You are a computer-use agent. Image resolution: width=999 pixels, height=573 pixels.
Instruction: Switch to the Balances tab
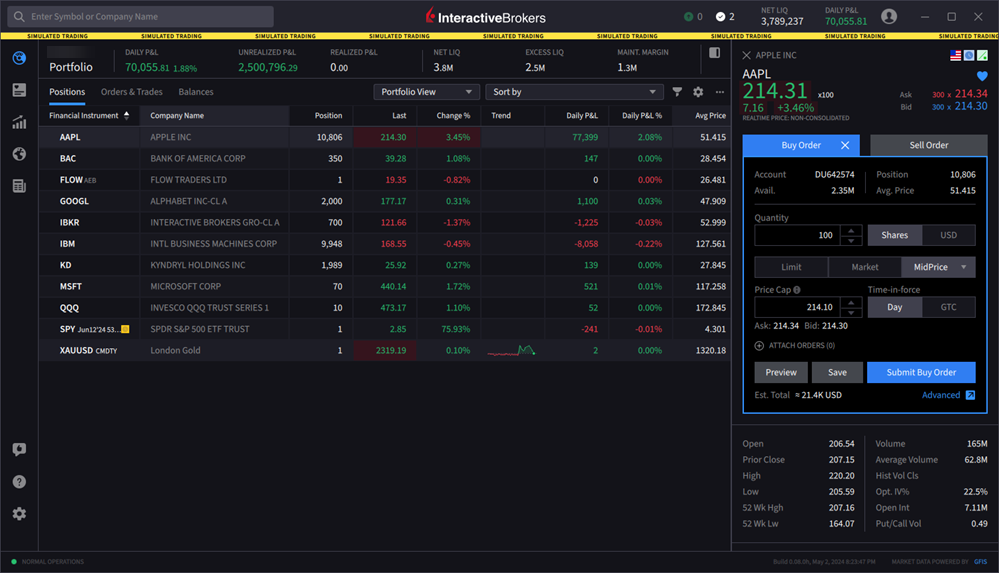[x=196, y=92]
